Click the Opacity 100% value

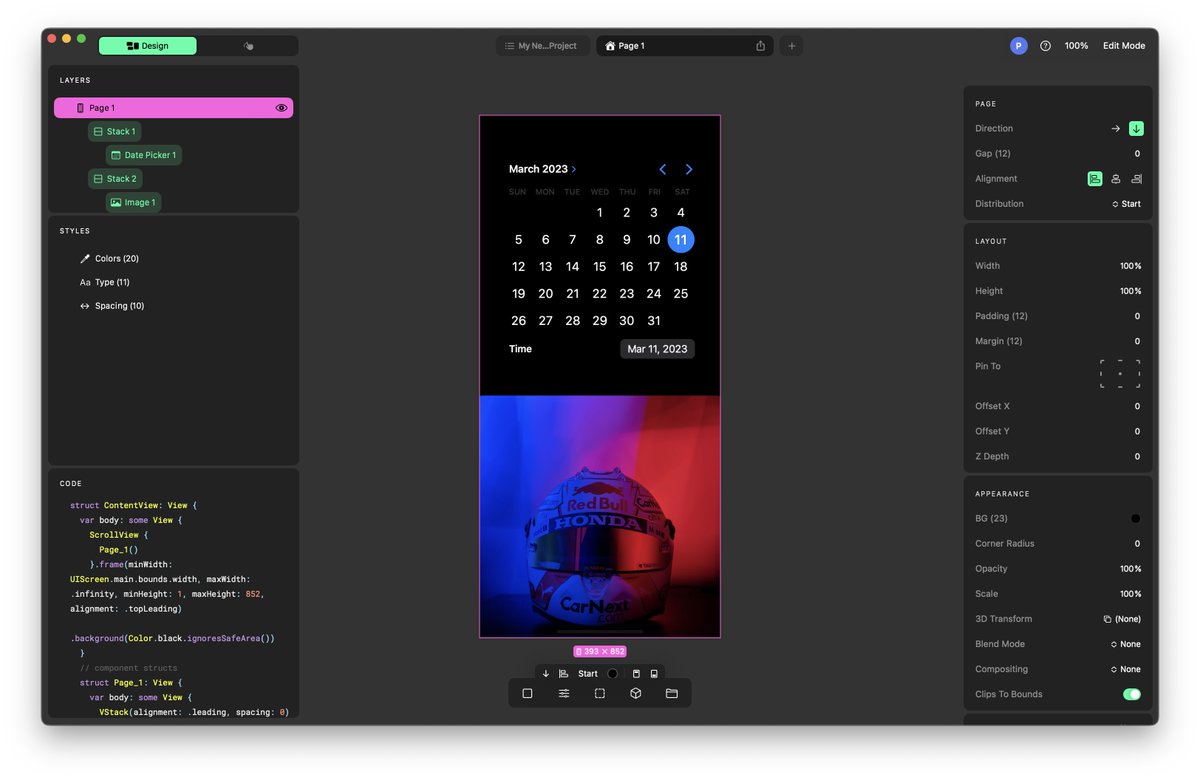tap(1130, 569)
